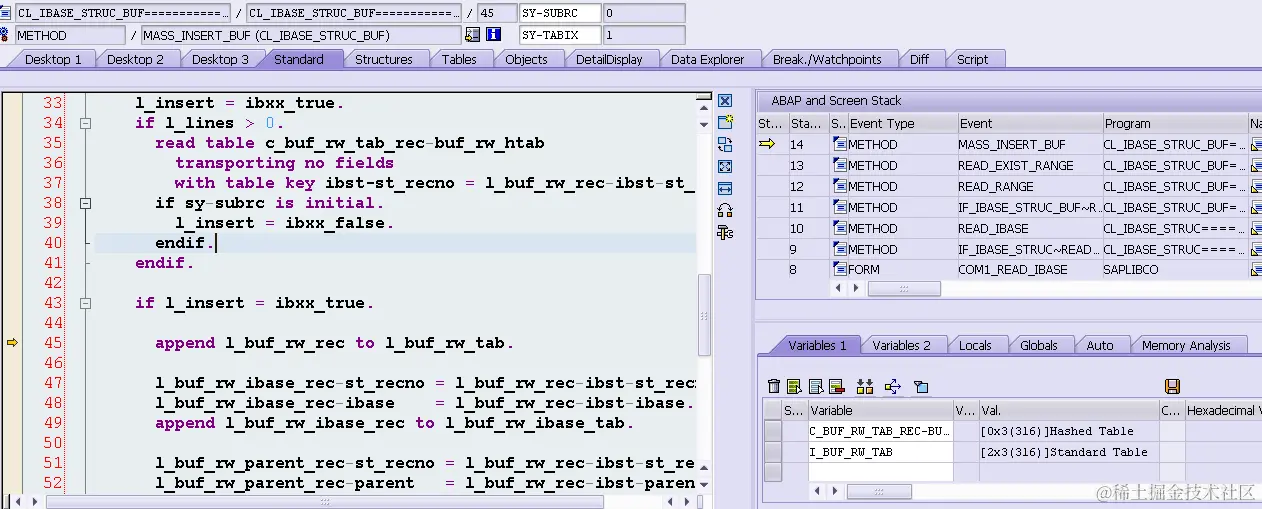Click the variables table horizontal scrollbar thumb
Image resolution: width=1262 pixels, height=509 pixels.
coord(879,492)
